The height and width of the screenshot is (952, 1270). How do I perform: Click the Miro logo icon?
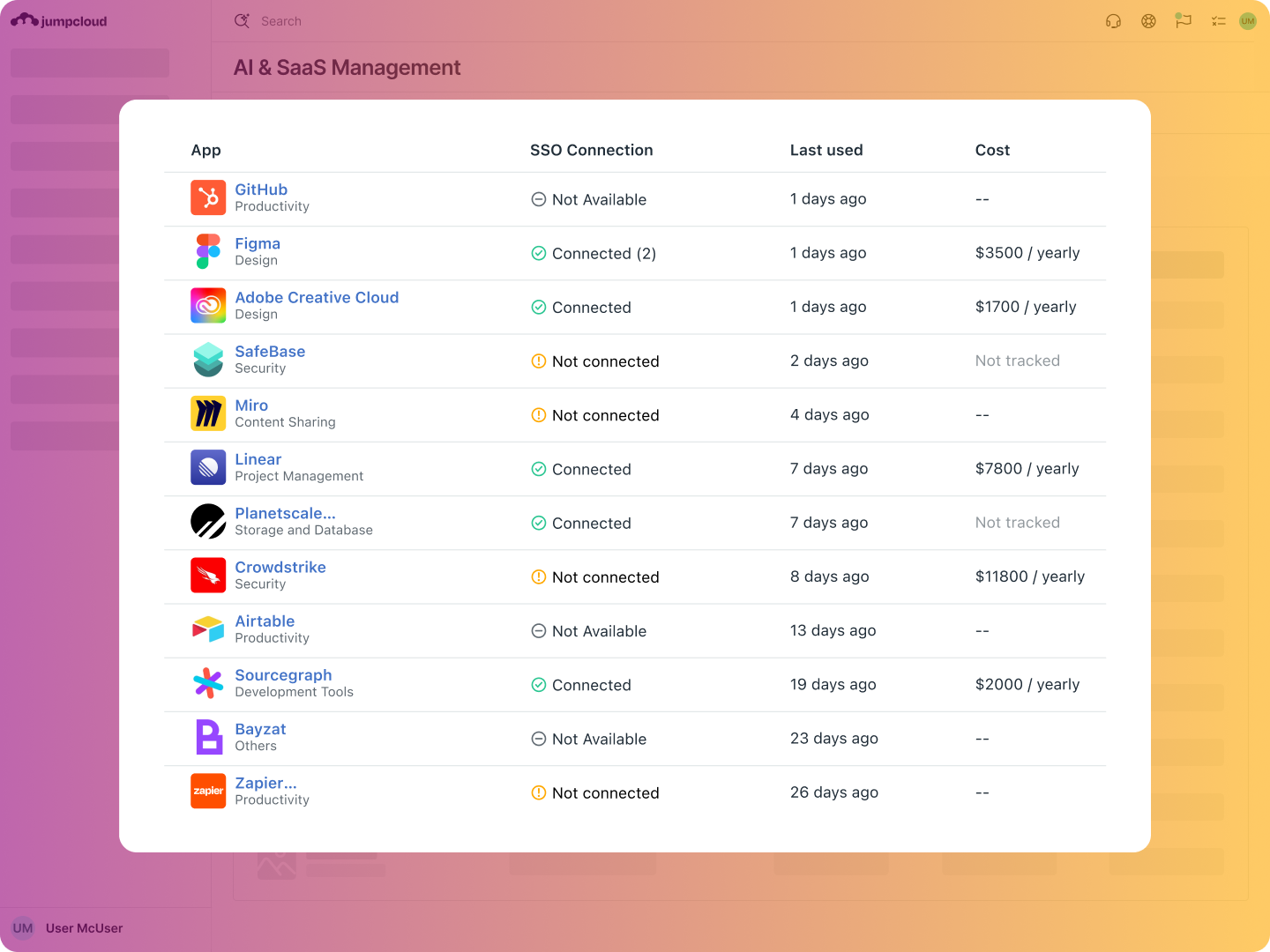coord(208,413)
